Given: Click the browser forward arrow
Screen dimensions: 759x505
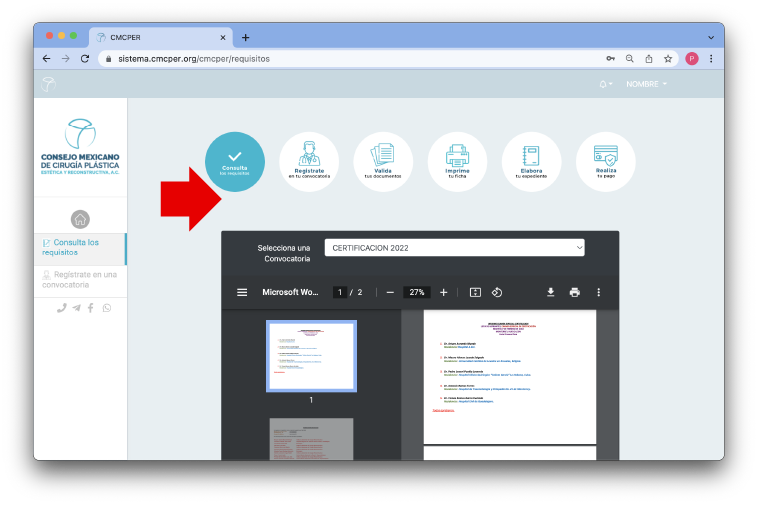Looking at the screenshot, I should (65, 59).
